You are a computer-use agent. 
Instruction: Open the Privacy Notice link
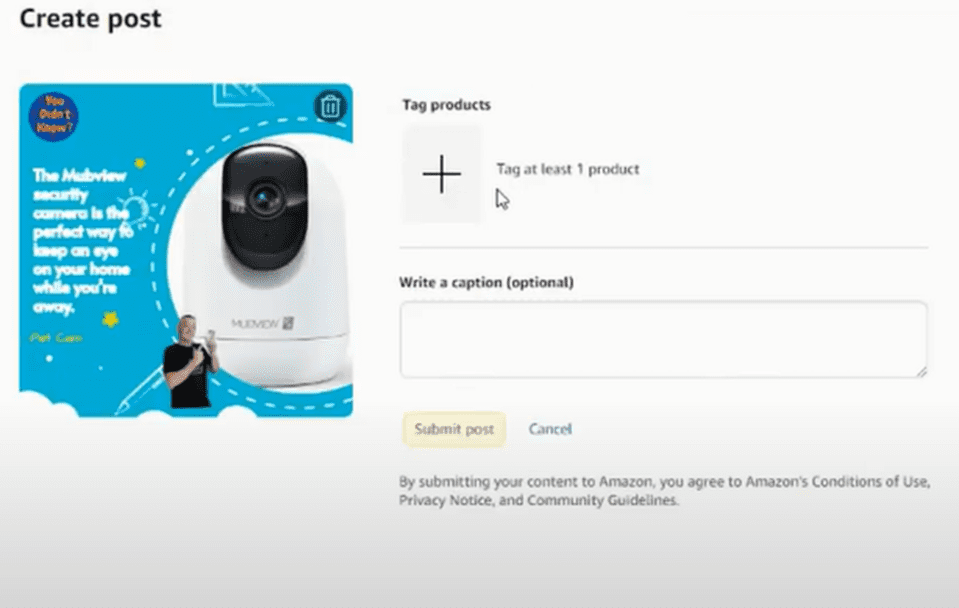[445, 500]
